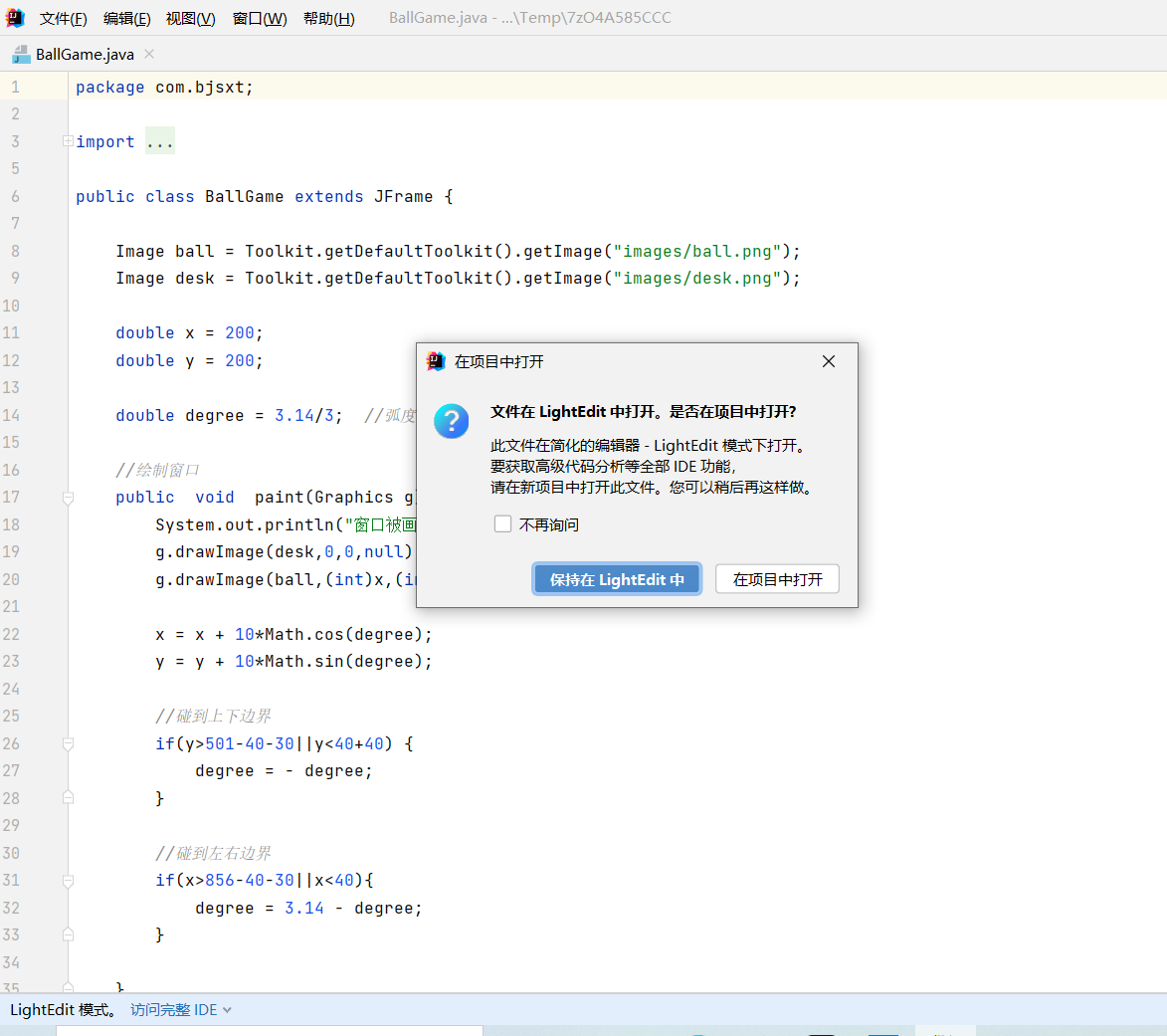The width and height of the screenshot is (1167, 1036).
Task: Click the x = x + 10*Math.cos(degree); line
Action: point(293,634)
